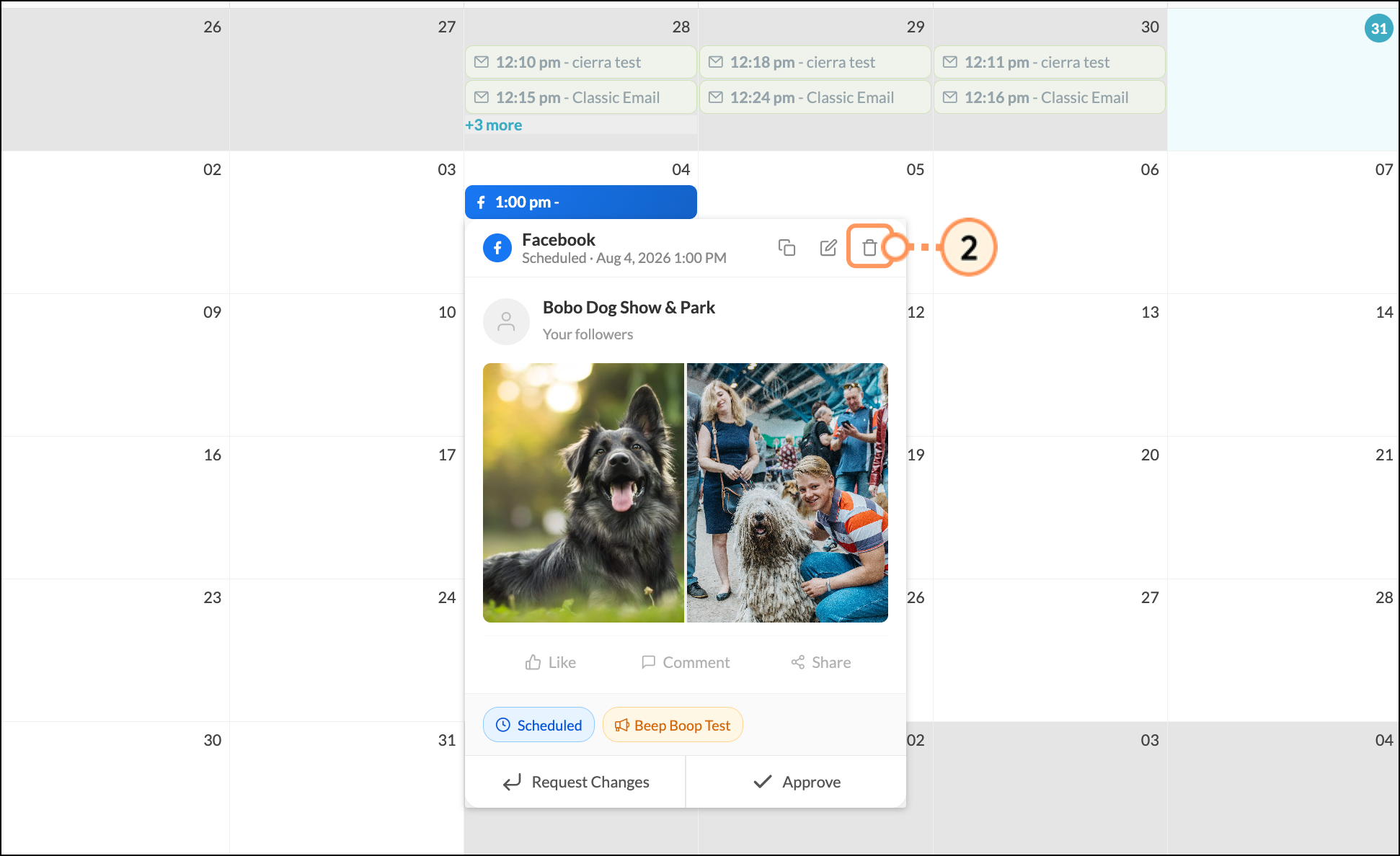Click the duplicate copy icon in post header
Viewport: 1400px width, 856px height.
click(x=787, y=247)
